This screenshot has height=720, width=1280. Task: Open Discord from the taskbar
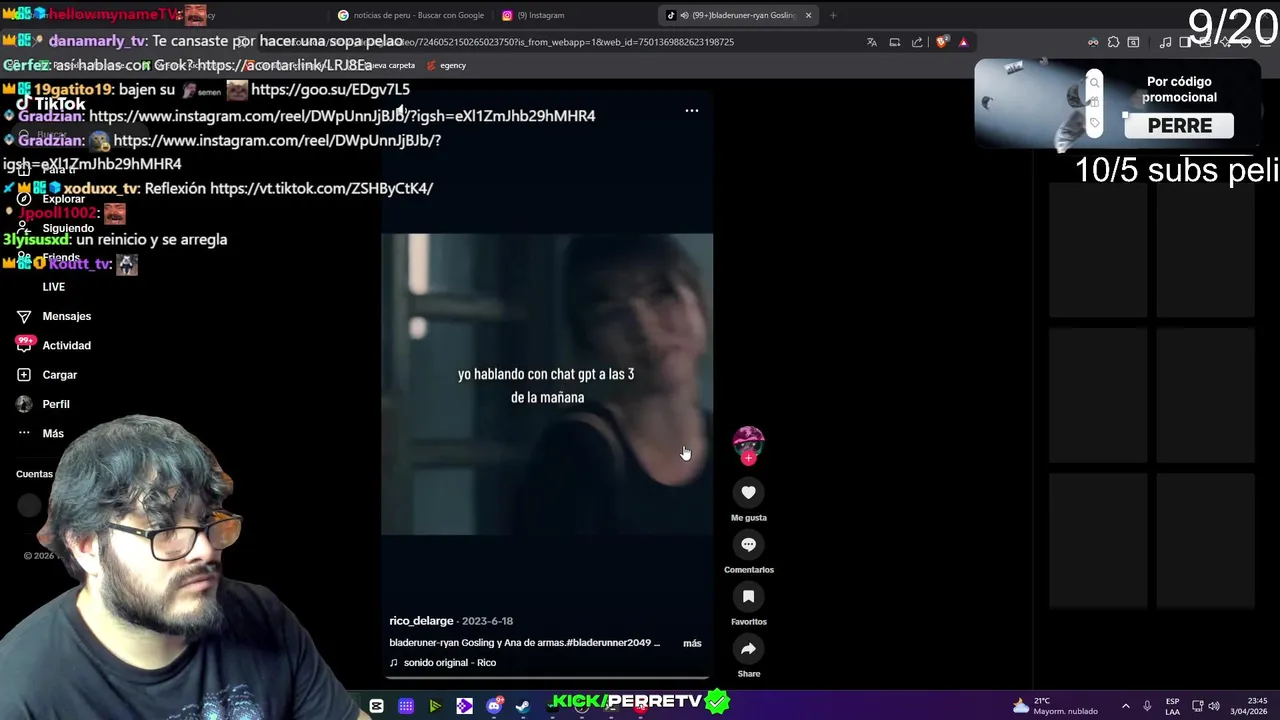[x=493, y=706]
